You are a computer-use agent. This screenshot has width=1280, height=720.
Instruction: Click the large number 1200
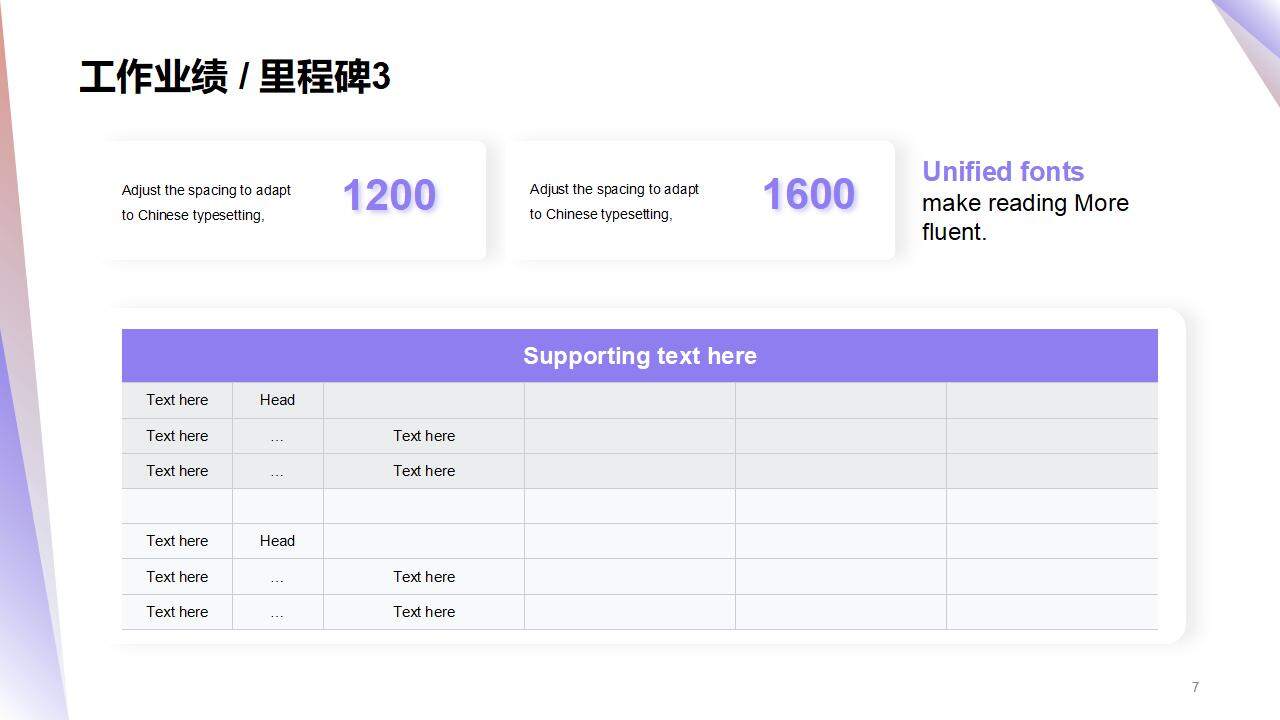pos(389,195)
